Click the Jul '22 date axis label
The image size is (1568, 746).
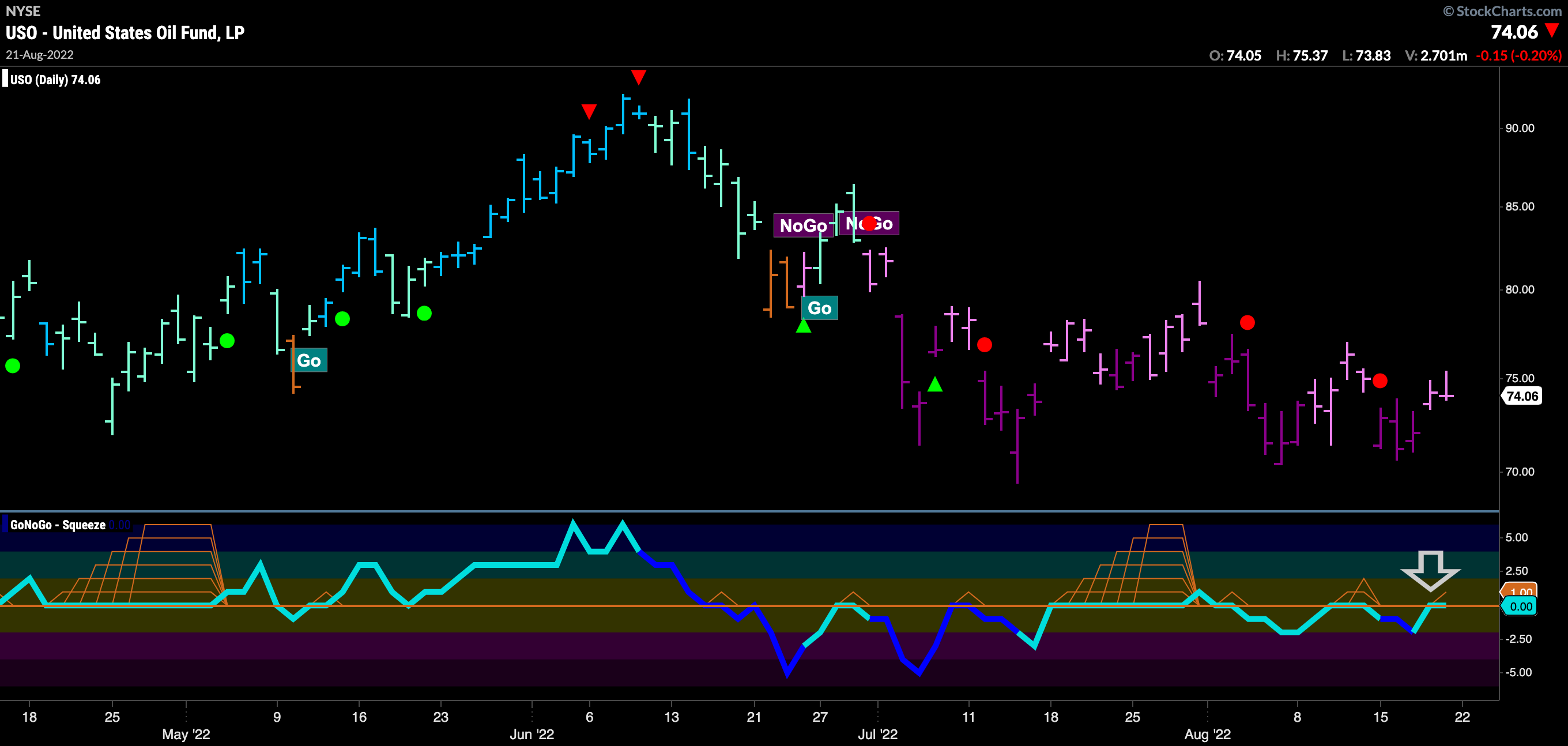(877, 734)
